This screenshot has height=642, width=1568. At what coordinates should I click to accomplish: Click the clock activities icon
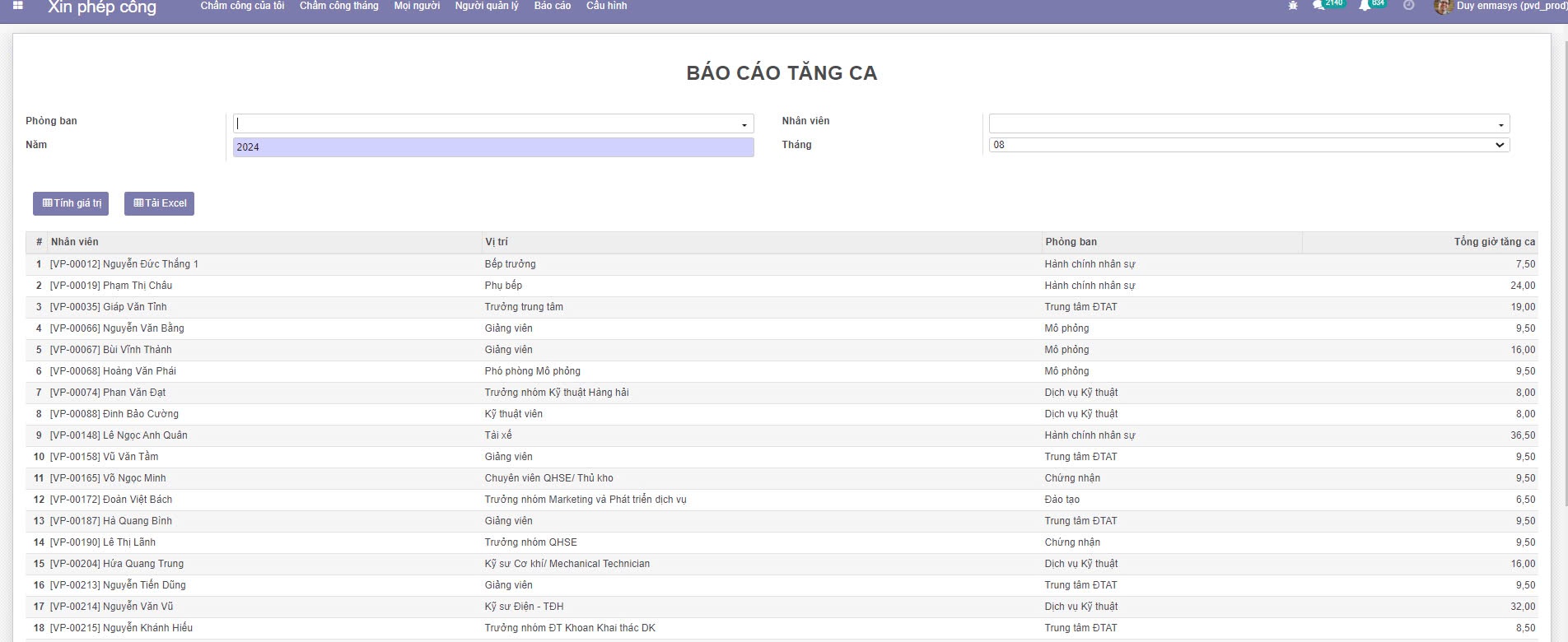(1408, 6)
